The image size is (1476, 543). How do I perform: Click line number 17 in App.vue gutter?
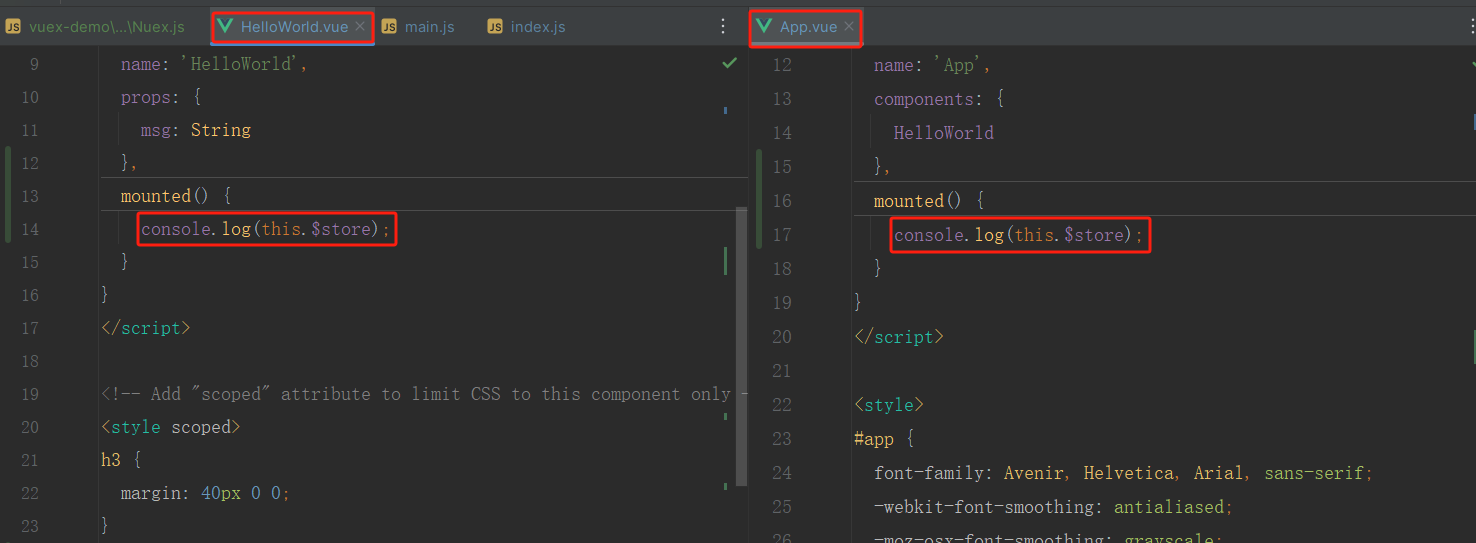click(782, 235)
